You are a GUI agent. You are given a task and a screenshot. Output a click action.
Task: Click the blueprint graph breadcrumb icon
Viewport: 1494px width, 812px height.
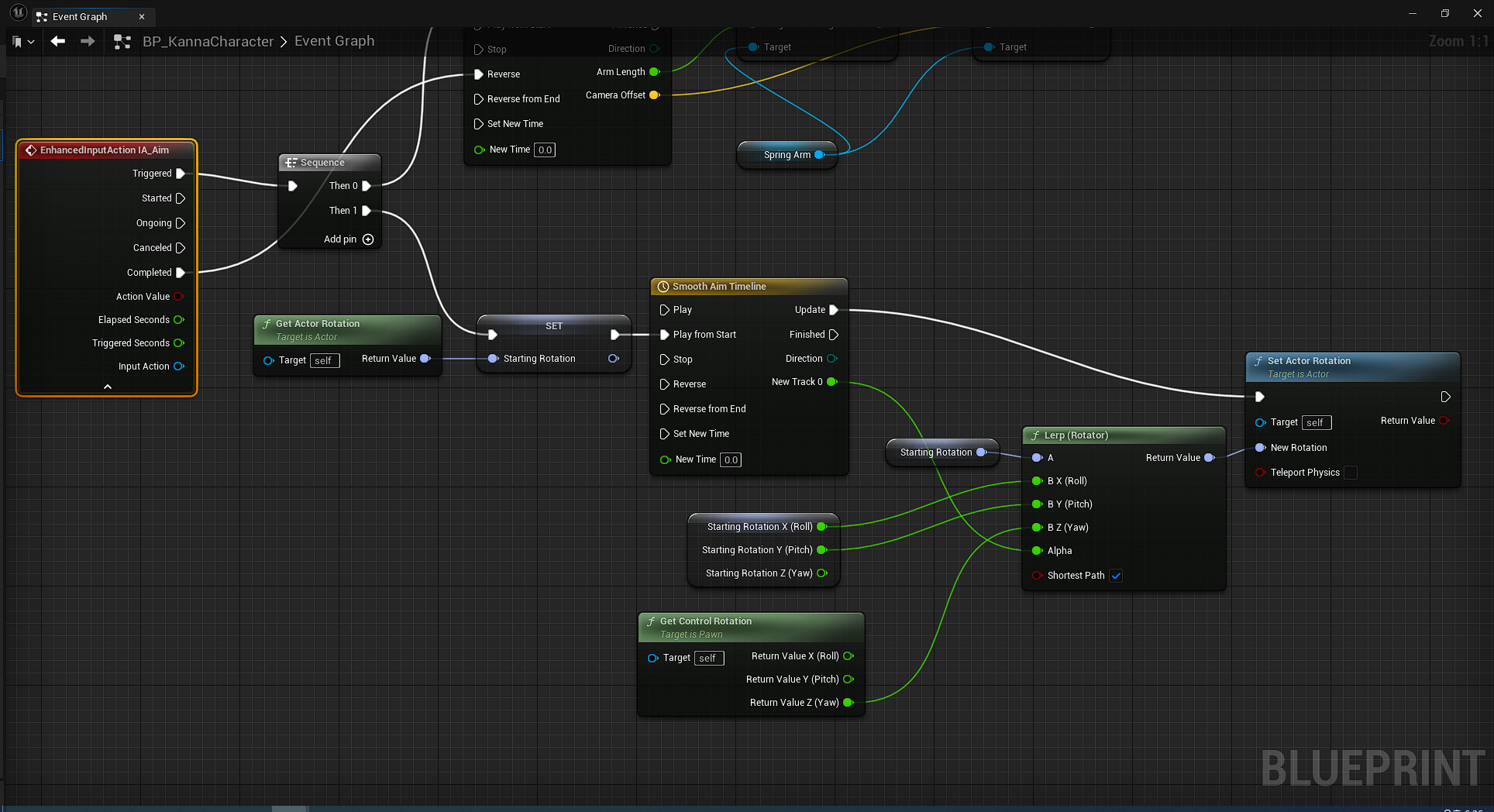122,41
